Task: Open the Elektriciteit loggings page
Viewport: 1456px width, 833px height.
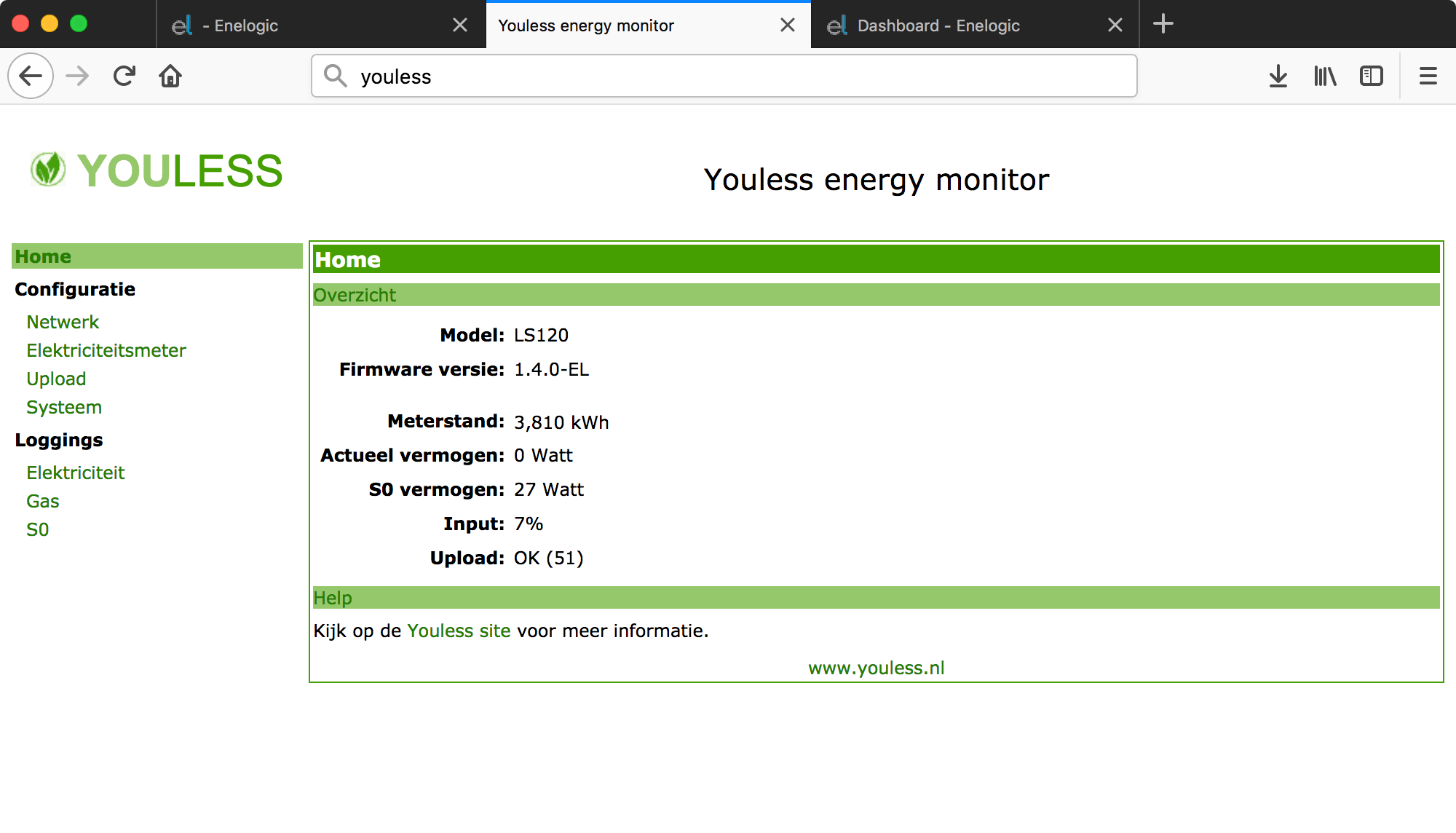Action: pos(76,473)
